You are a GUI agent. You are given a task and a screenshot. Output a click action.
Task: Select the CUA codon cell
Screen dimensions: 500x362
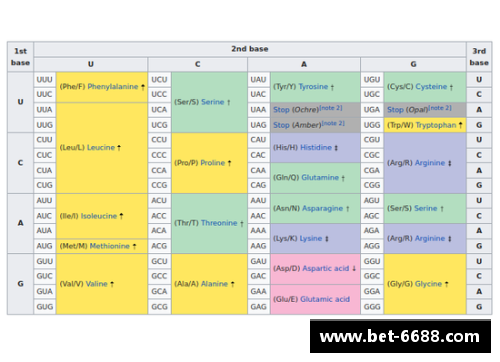(x=45, y=170)
